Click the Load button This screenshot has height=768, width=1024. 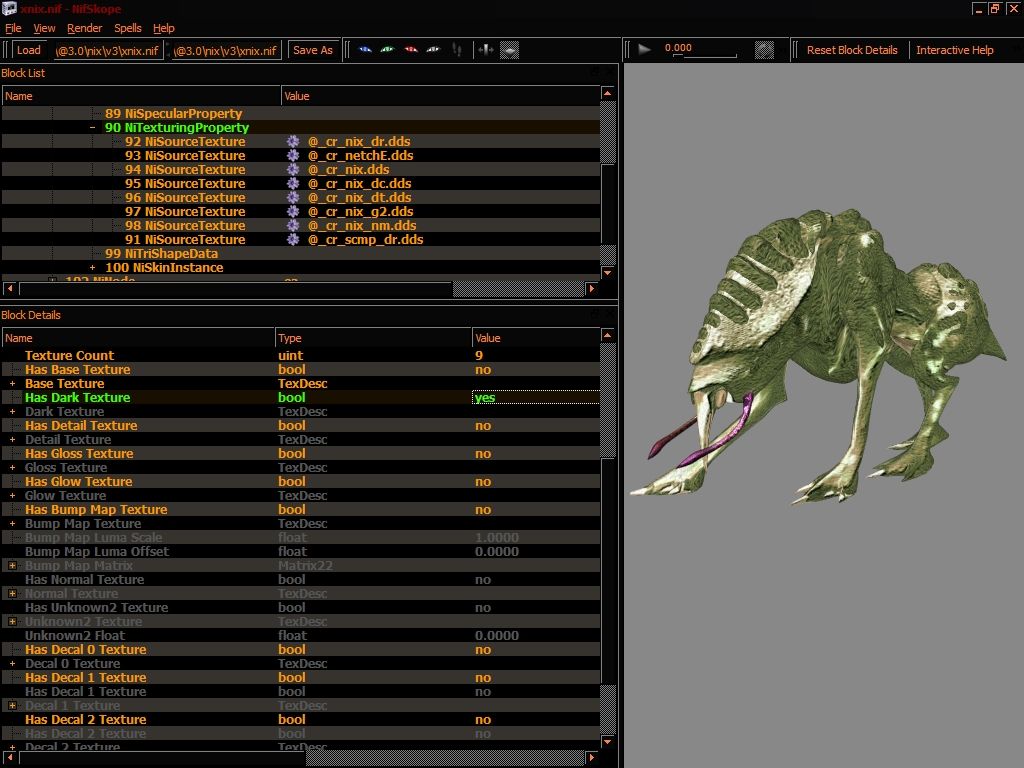(29, 50)
